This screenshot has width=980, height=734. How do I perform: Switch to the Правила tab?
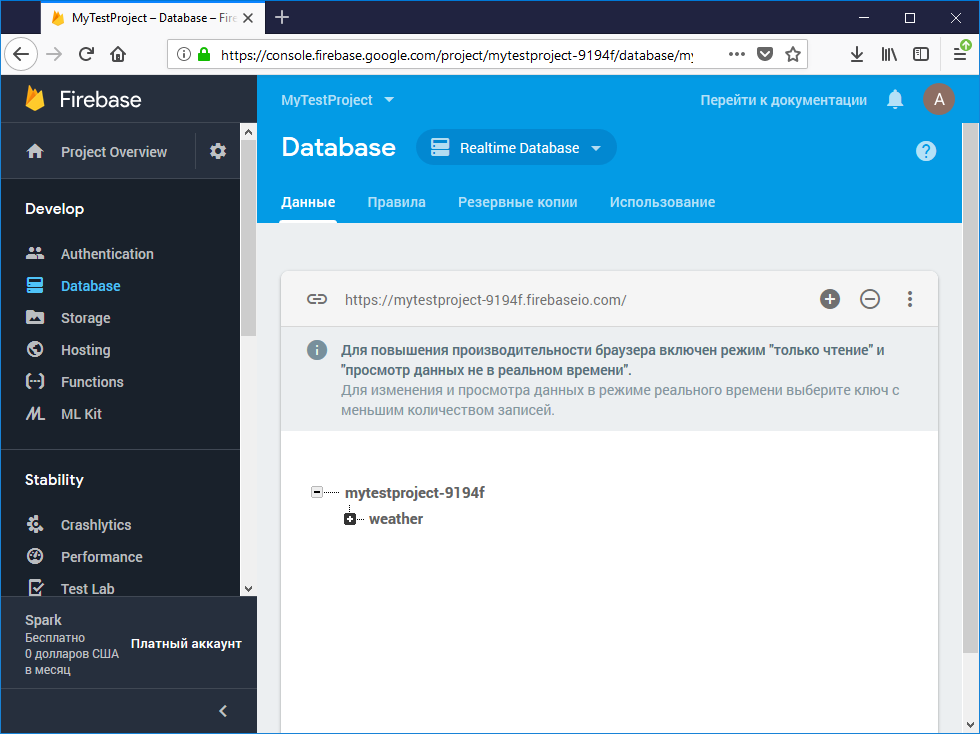tap(396, 202)
